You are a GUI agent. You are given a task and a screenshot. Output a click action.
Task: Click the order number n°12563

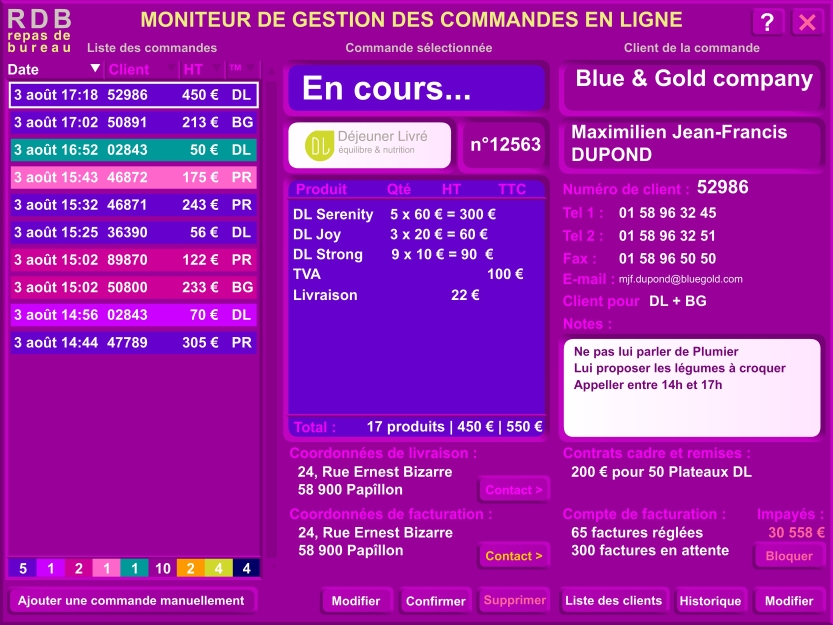point(505,145)
